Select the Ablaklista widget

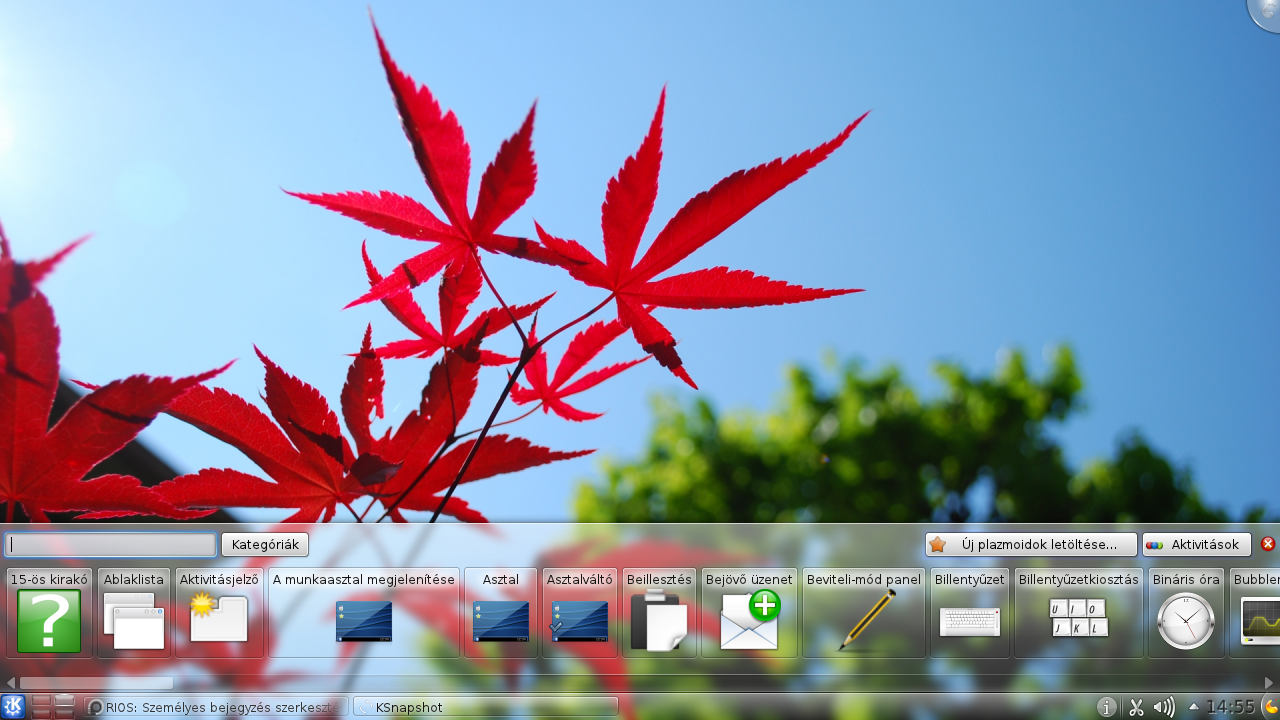point(134,613)
